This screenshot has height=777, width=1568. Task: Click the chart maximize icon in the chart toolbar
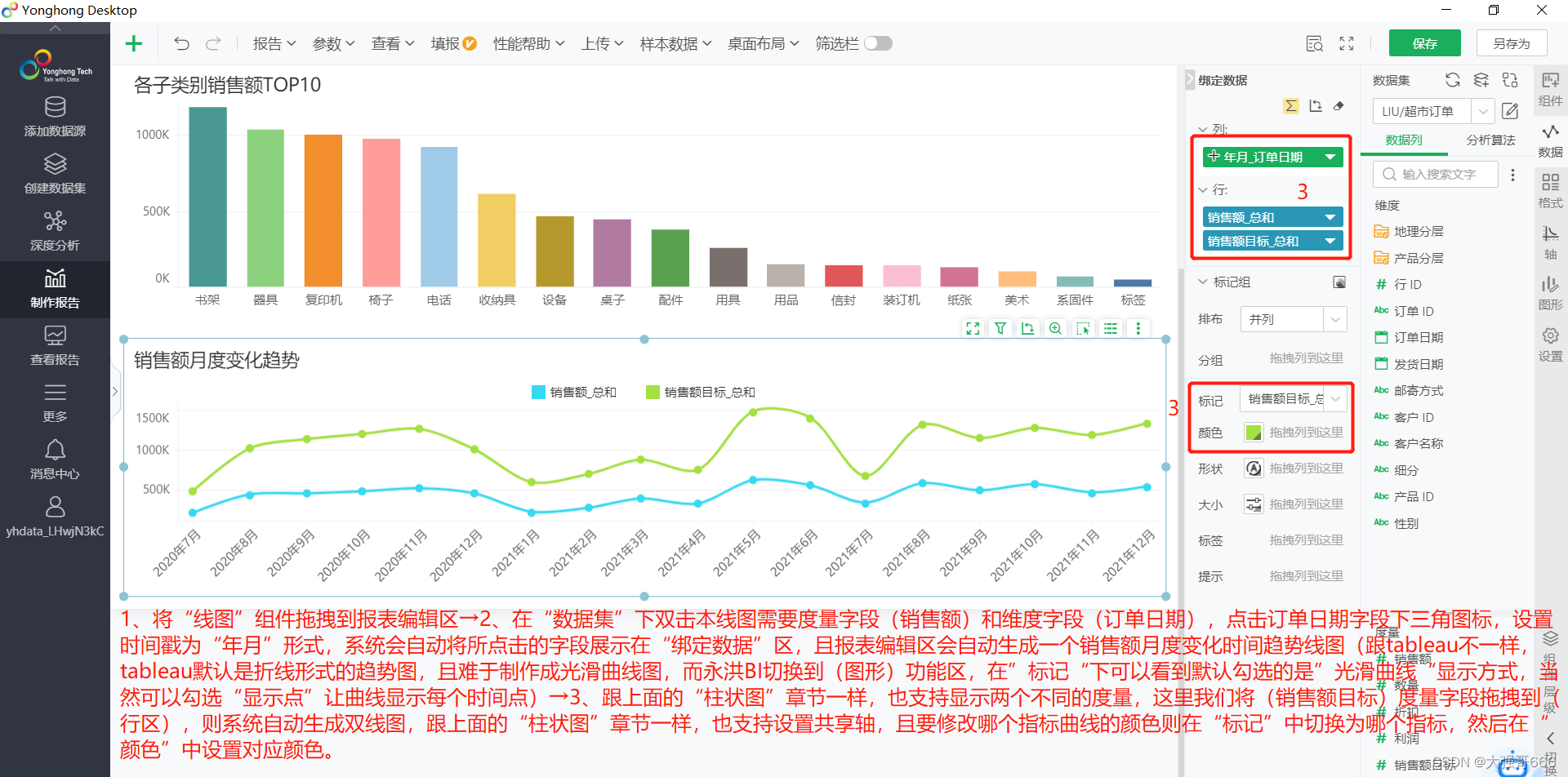click(973, 328)
